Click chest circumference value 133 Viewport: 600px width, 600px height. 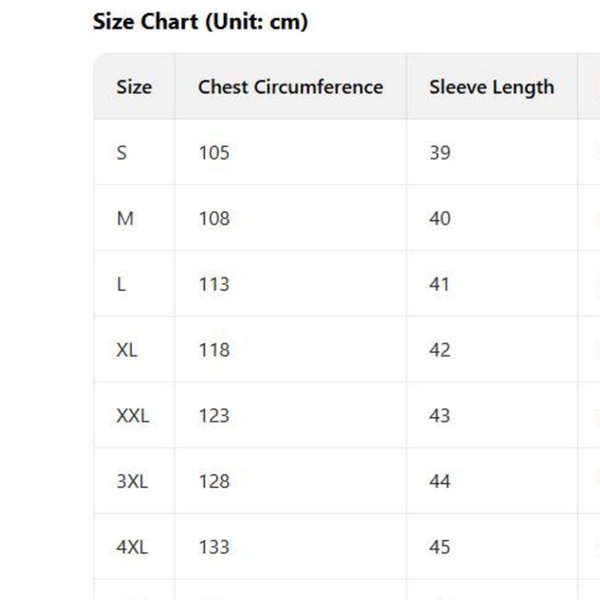point(214,547)
